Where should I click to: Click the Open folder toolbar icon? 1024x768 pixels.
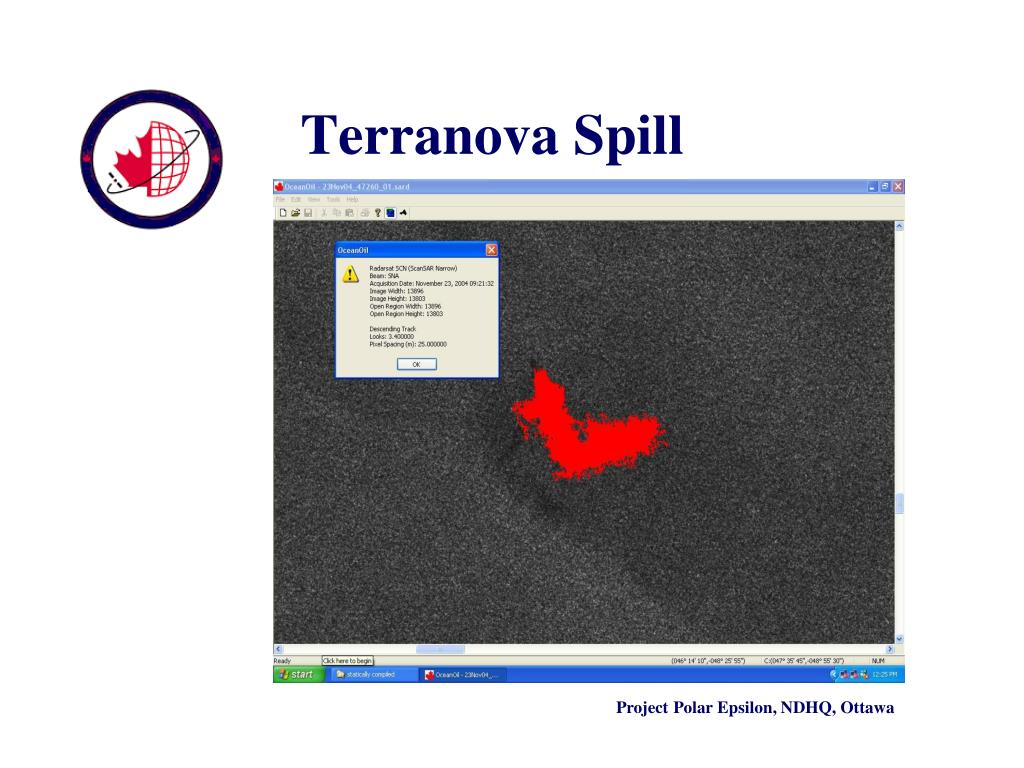pos(295,213)
